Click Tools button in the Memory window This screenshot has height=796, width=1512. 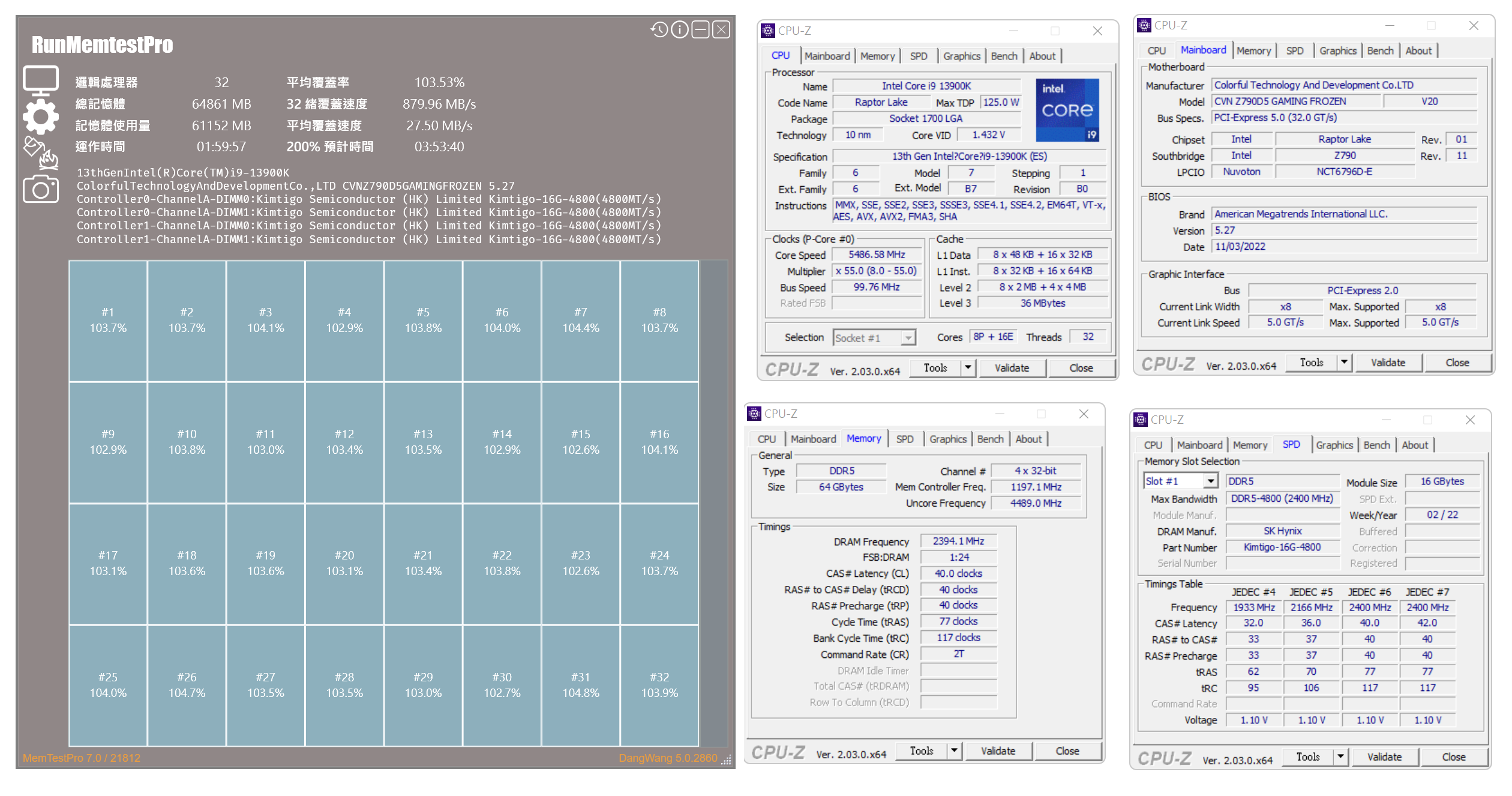coord(921,751)
